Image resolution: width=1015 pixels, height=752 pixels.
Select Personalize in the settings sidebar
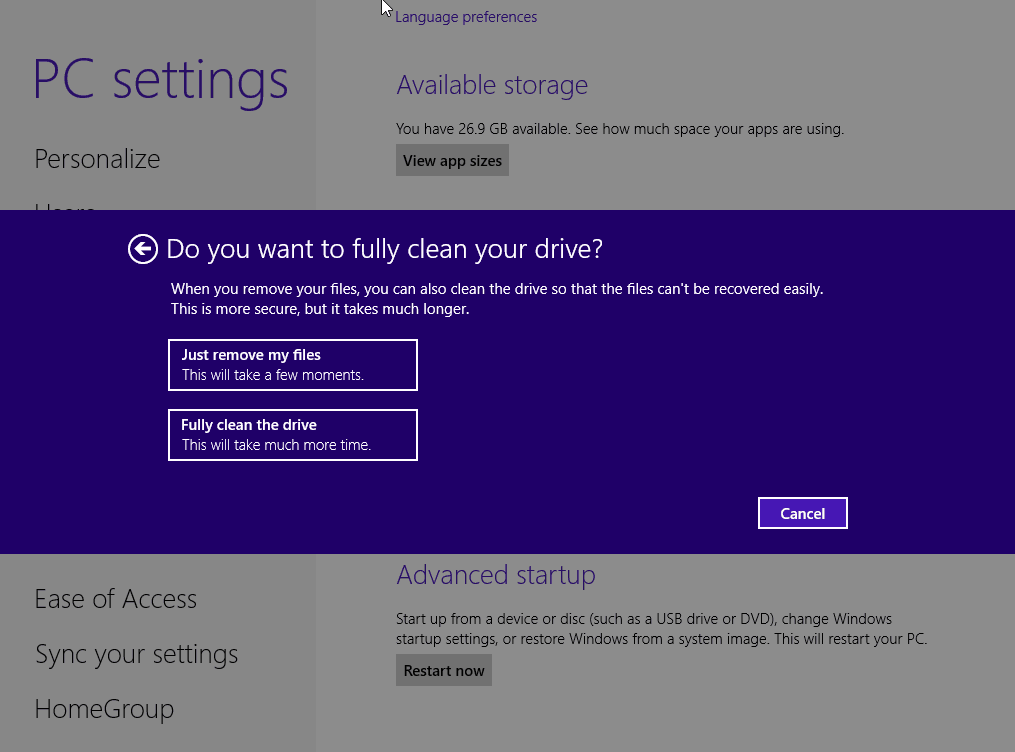tap(97, 159)
